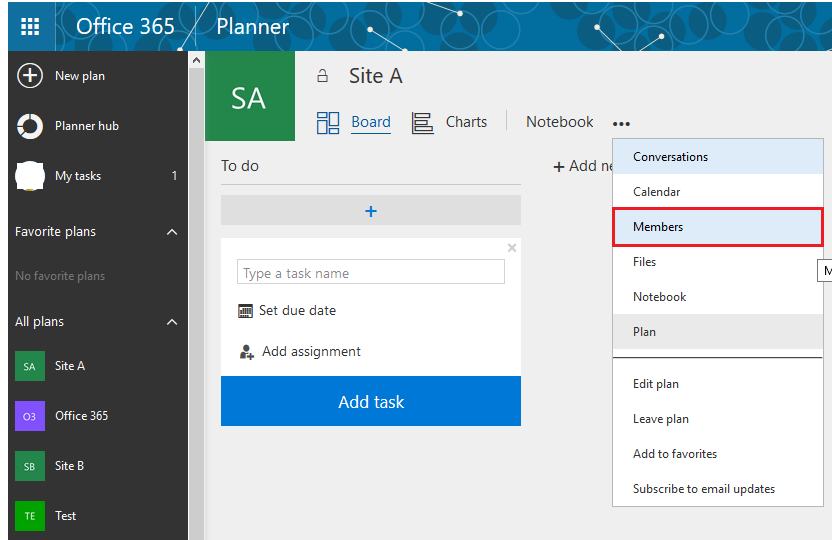Image resolution: width=832 pixels, height=540 pixels.
Task: Click the Type a task name field
Action: (x=371, y=272)
